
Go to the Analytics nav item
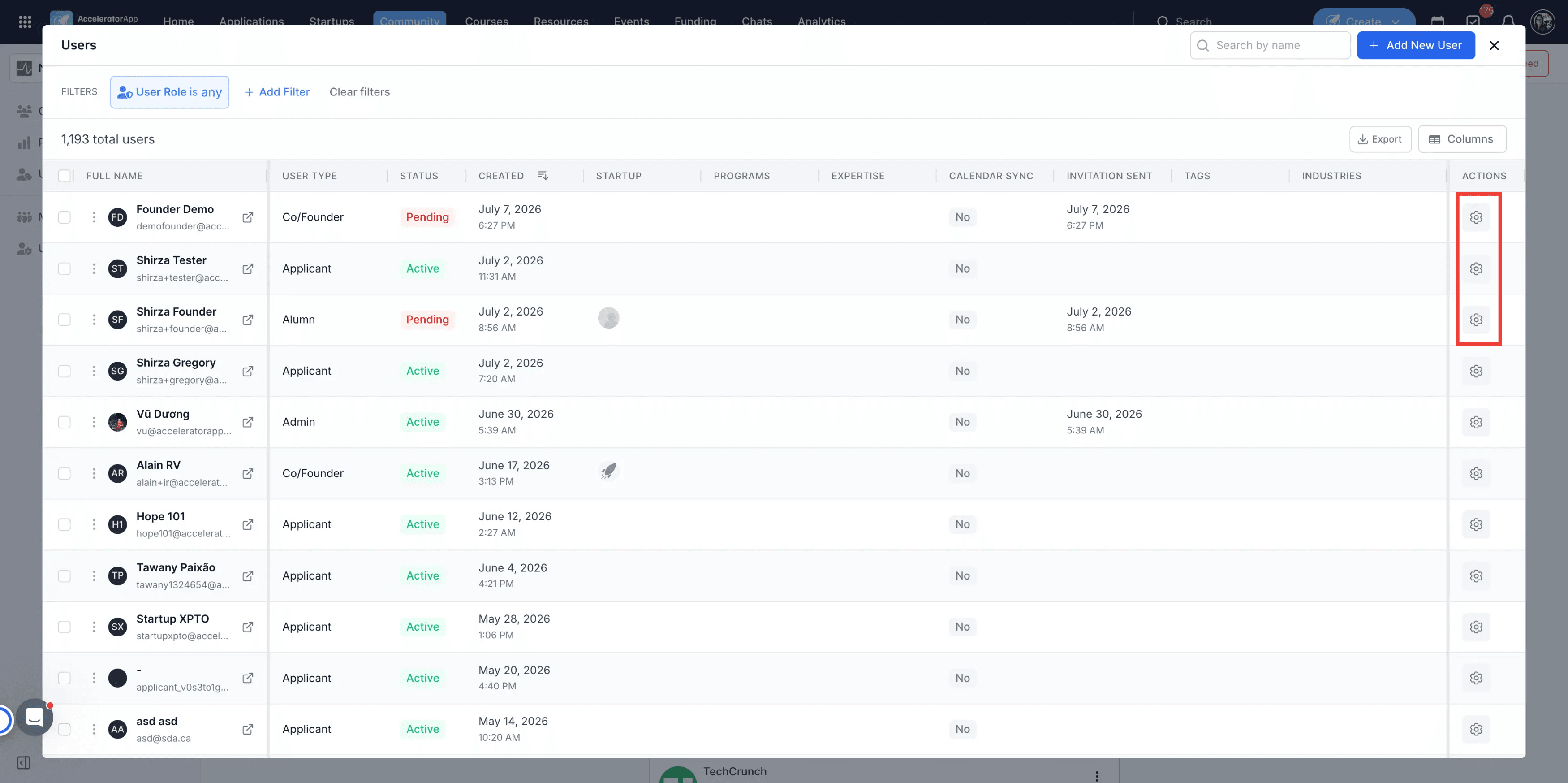[821, 22]
